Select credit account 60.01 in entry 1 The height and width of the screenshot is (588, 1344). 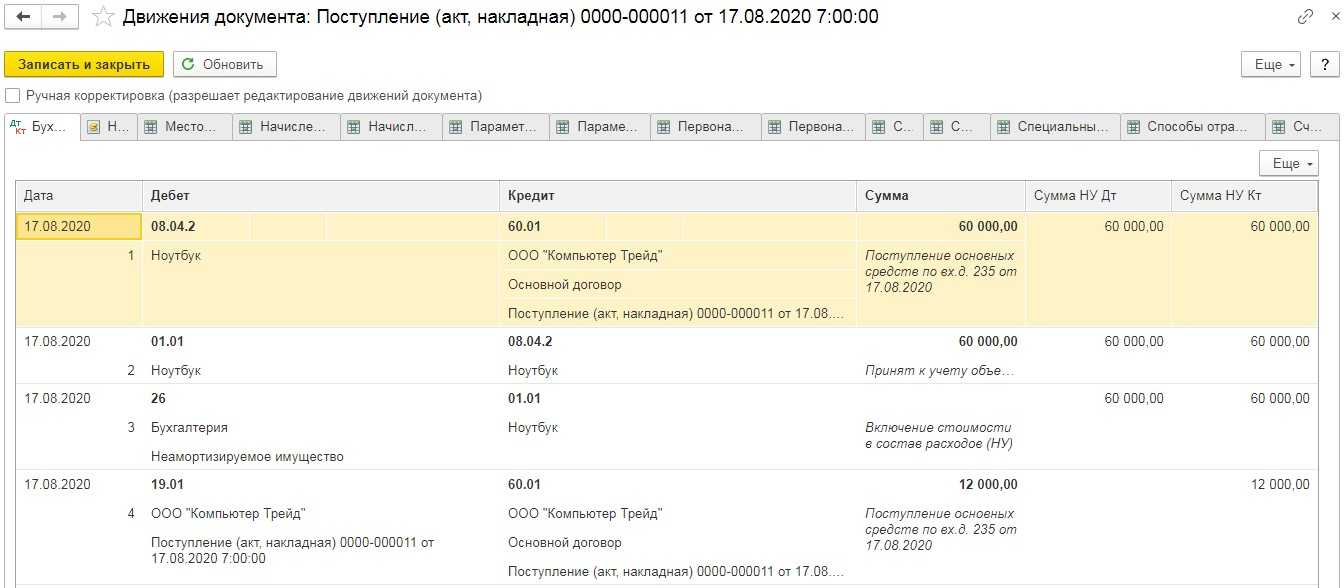[524, 227]
